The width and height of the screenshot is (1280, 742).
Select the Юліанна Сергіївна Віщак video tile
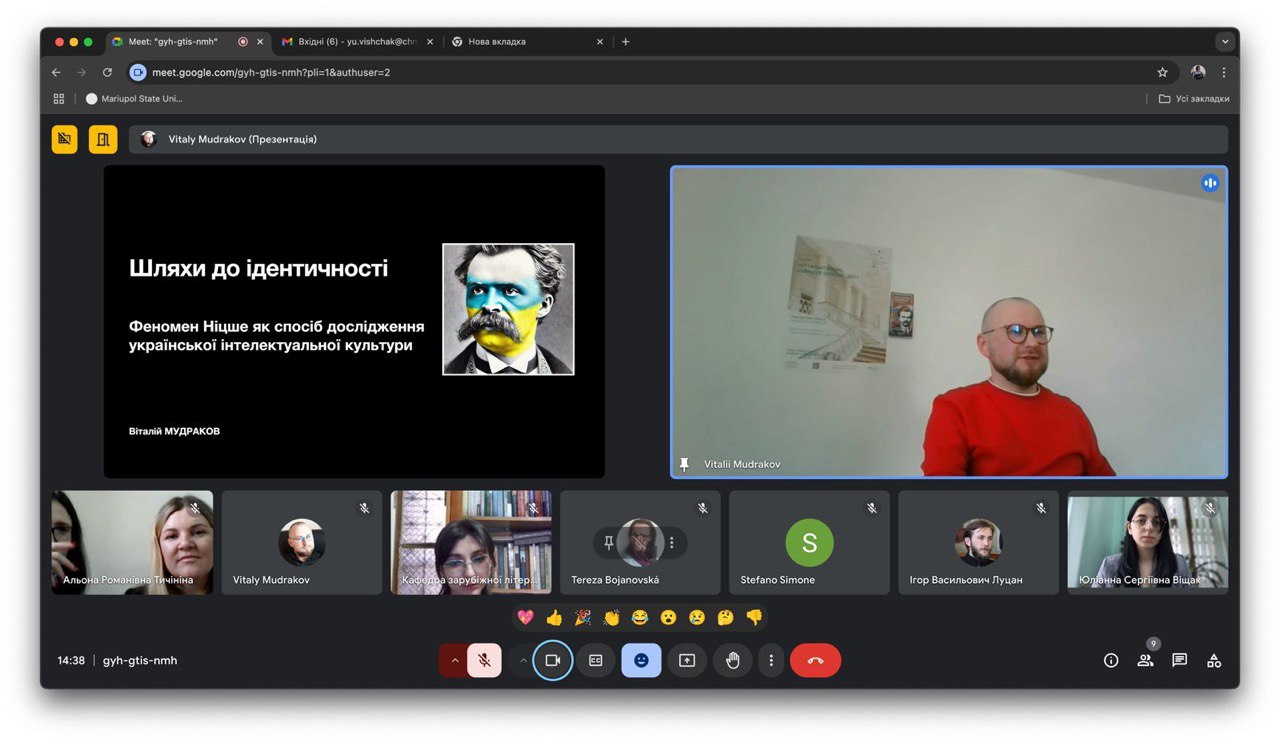[1147, 543]
